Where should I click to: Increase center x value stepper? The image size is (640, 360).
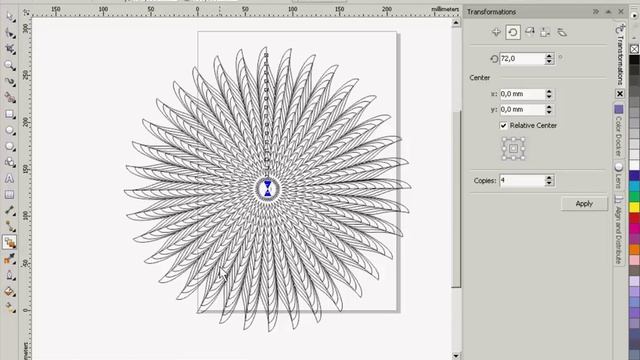pyautogui.click(x=549, y=91)
